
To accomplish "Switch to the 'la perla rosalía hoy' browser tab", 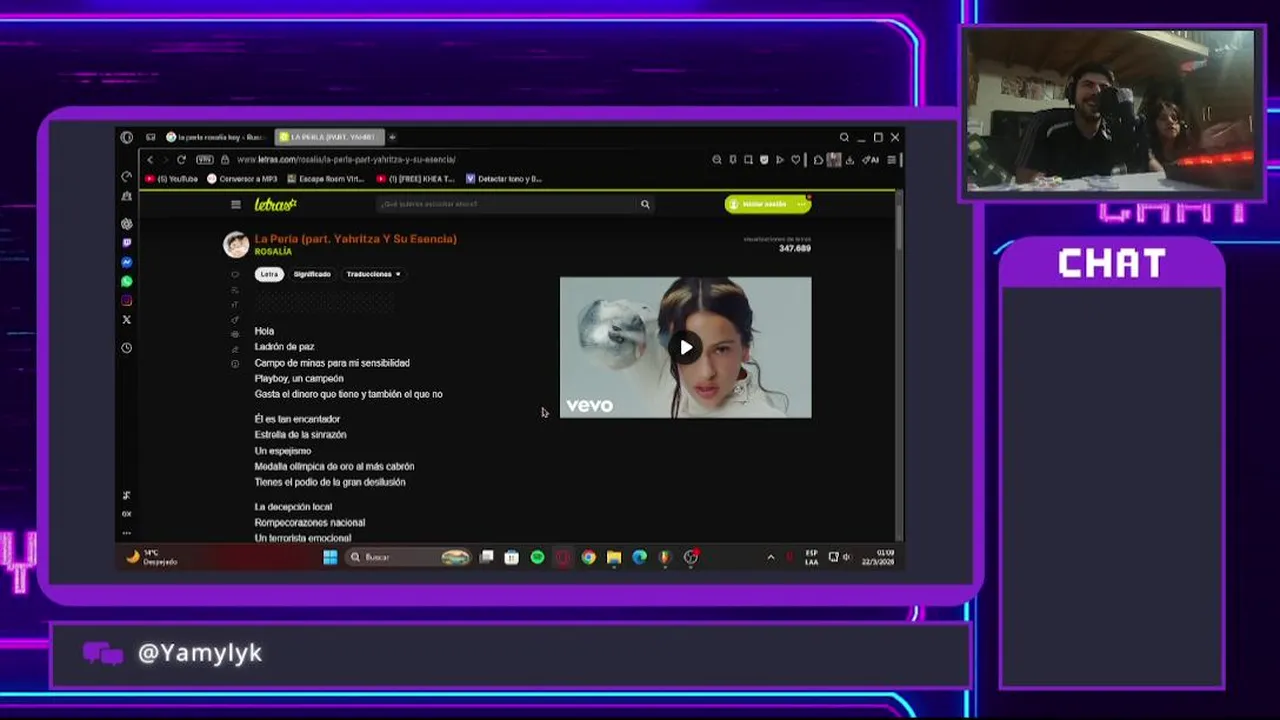I will [215, 137].
